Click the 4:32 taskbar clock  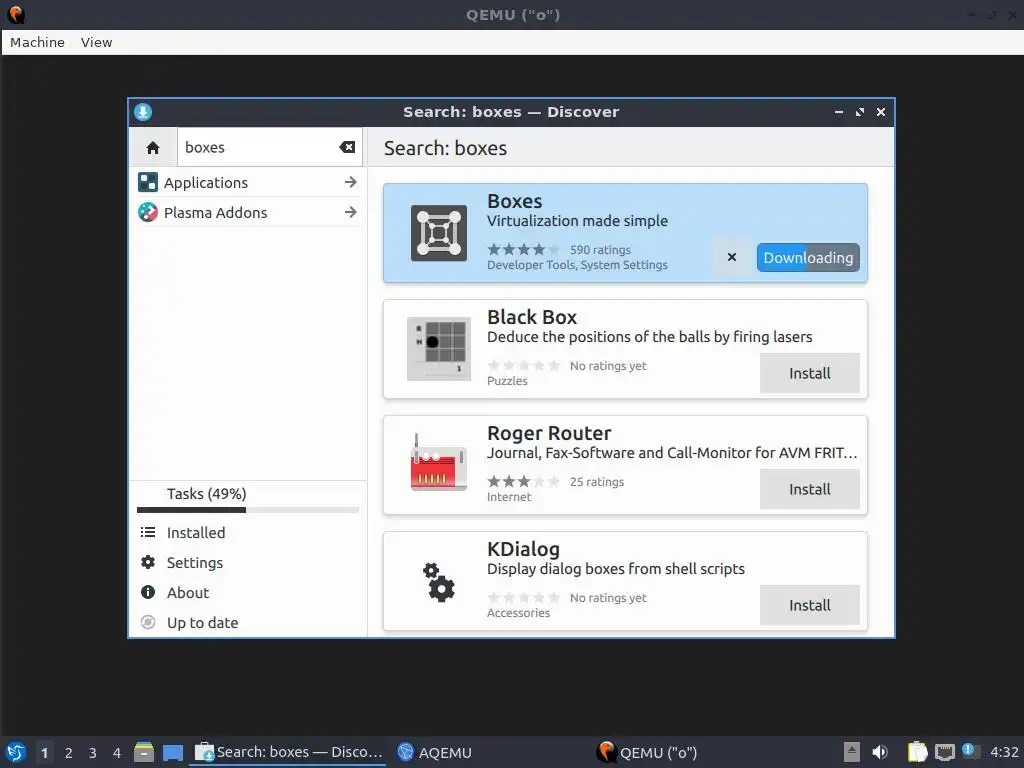coord(1004,752)
